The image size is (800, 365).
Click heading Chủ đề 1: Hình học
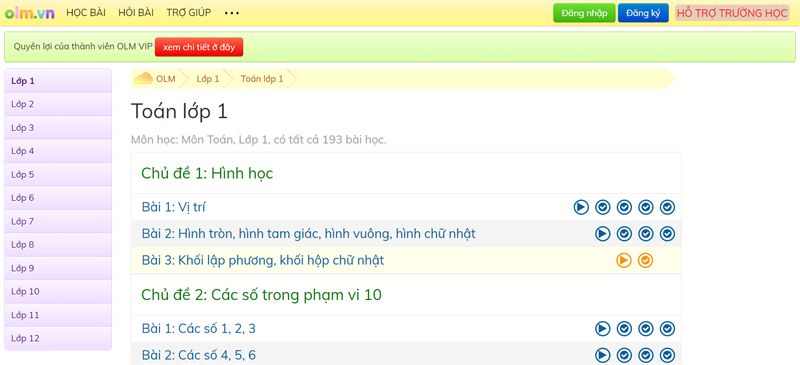point(207,174)
